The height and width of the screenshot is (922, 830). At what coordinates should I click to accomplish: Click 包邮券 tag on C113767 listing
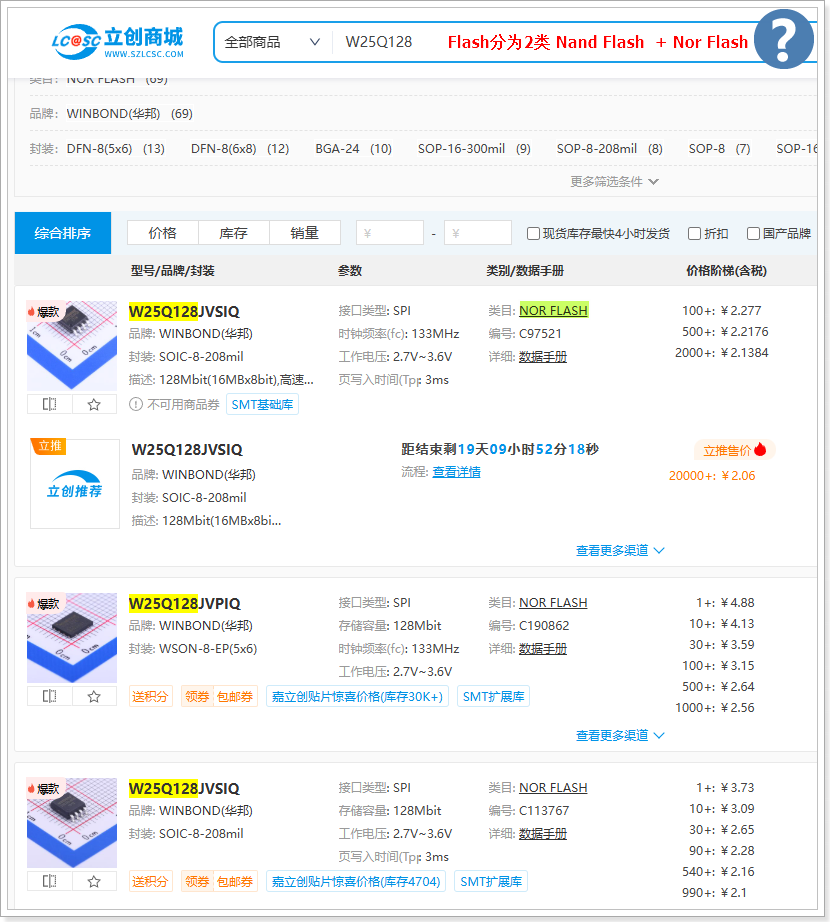coord(235,881)
